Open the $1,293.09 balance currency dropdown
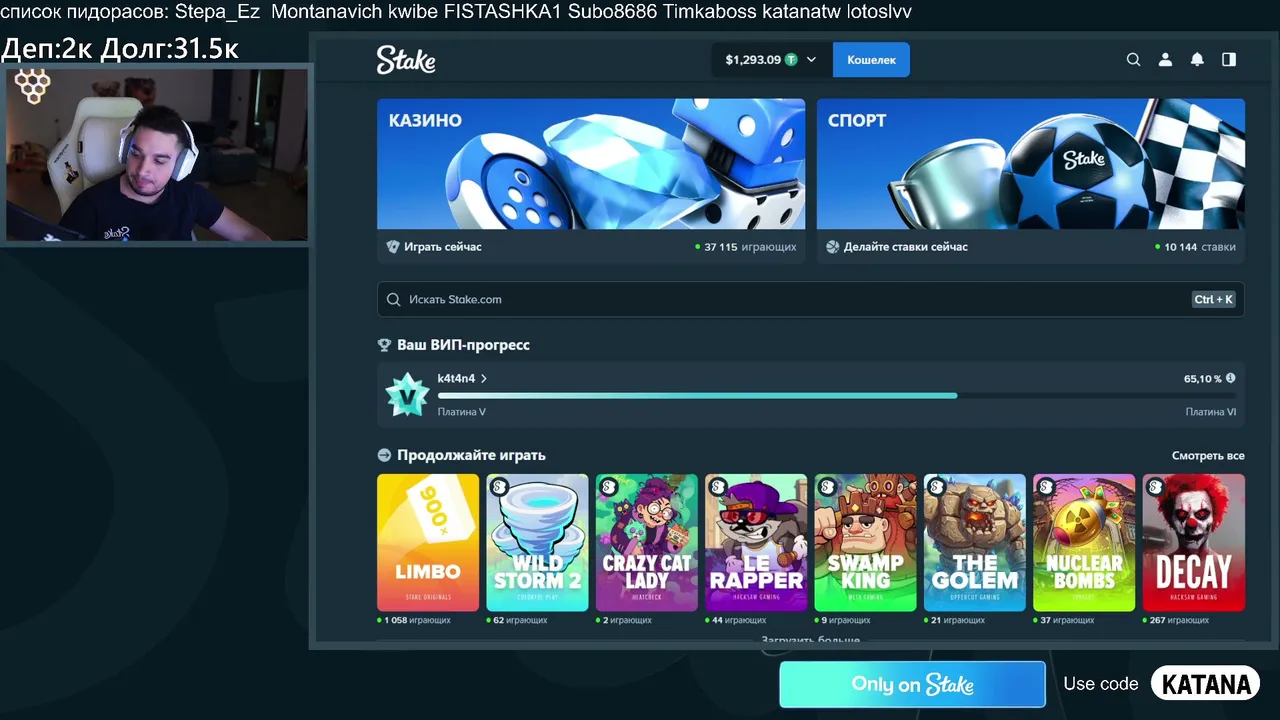This screenshot has height=720, width=1280. pos(771,60)
